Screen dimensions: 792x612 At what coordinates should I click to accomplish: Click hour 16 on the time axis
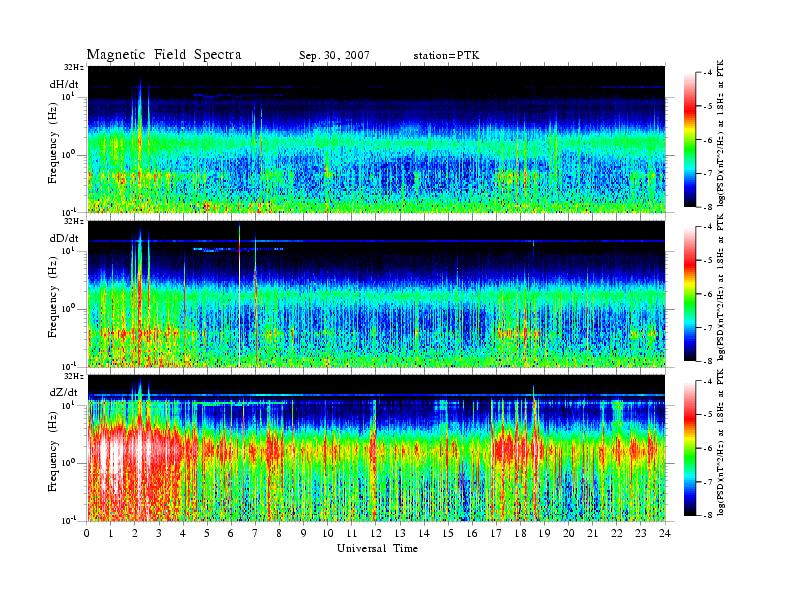coord(472,534)
